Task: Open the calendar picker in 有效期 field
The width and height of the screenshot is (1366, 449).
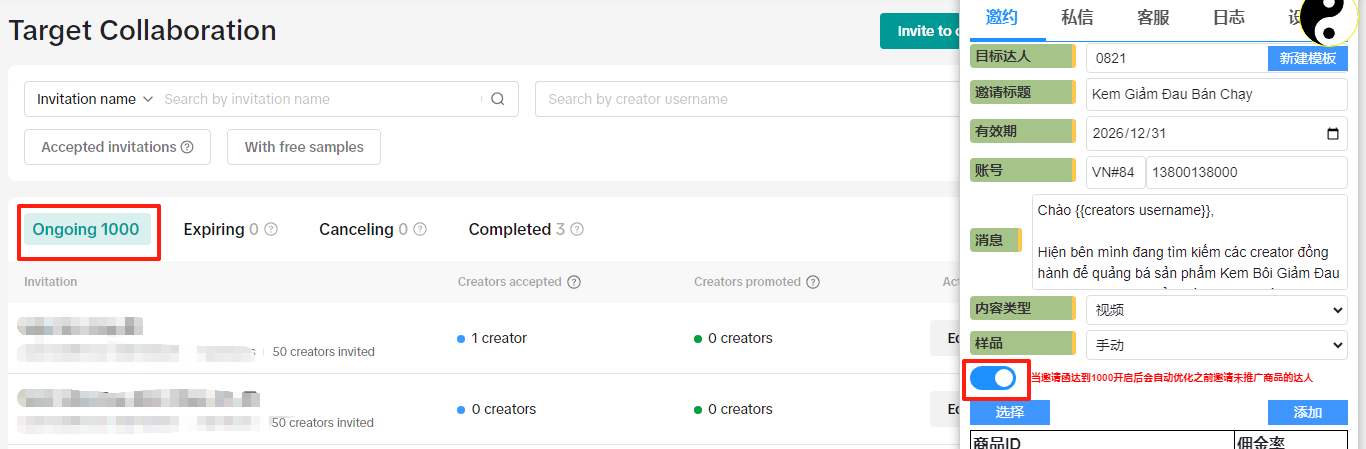Action: tap(1332, 134)
